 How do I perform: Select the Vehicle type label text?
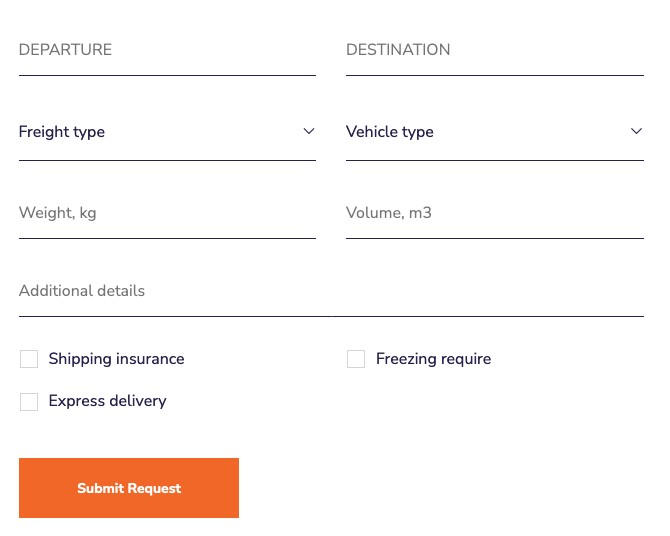click(390, 132)
